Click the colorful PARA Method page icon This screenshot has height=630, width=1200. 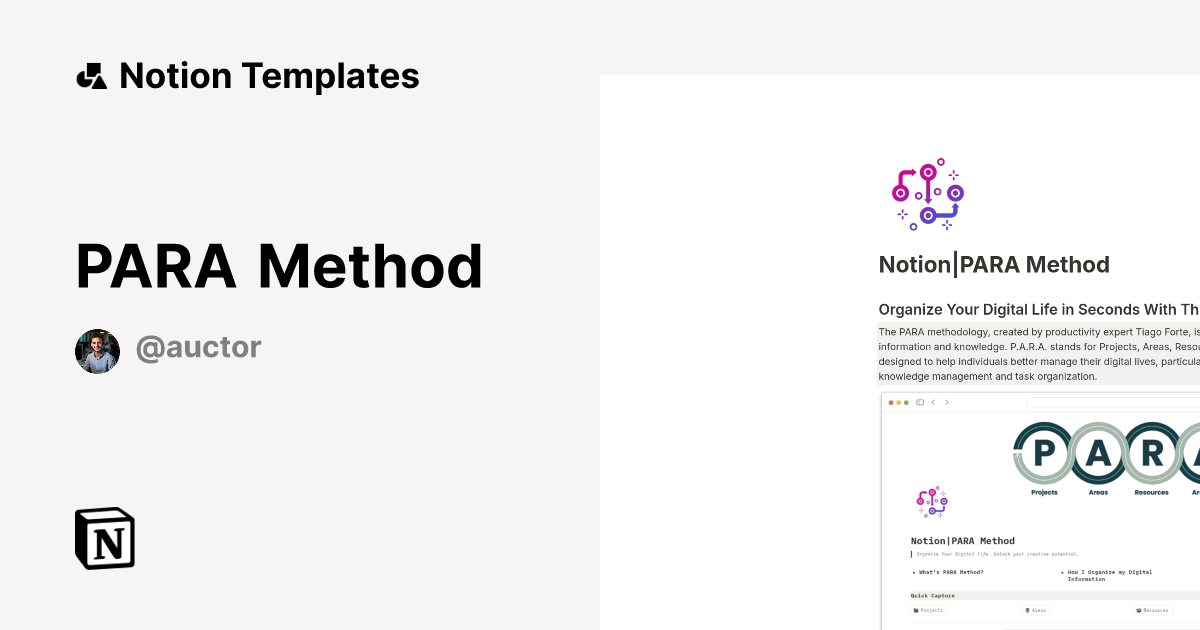(x=927, y=194)
